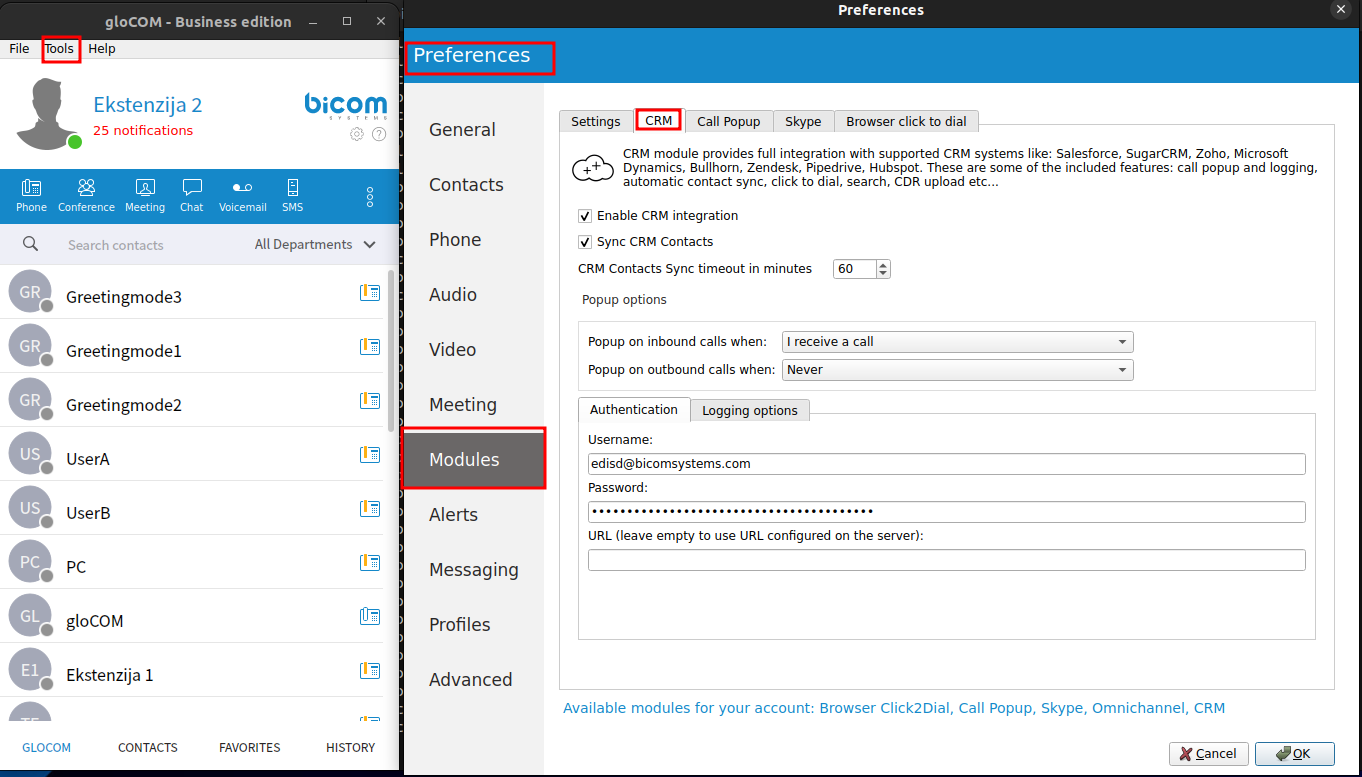Click the 25 notifications link
1362x777 pixels.
(x=143, y=130)
